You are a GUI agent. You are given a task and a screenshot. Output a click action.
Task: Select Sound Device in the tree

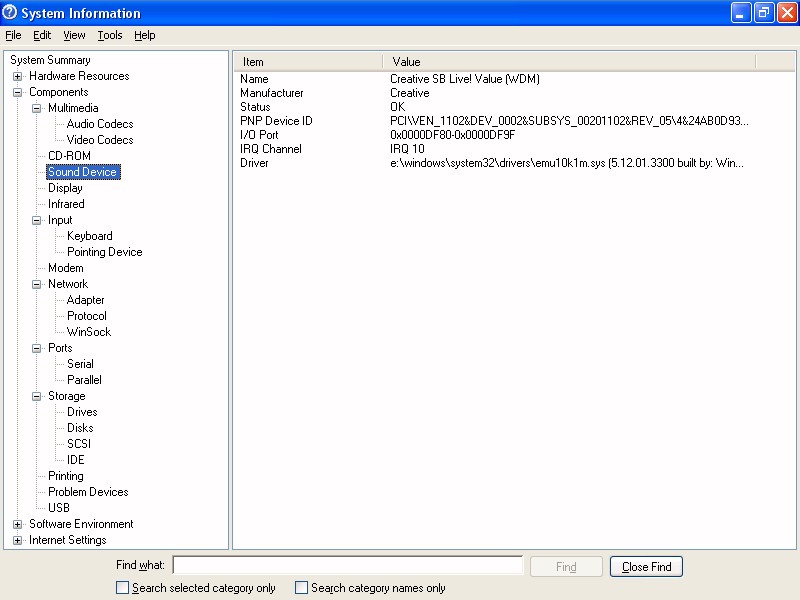pos(83,172)
